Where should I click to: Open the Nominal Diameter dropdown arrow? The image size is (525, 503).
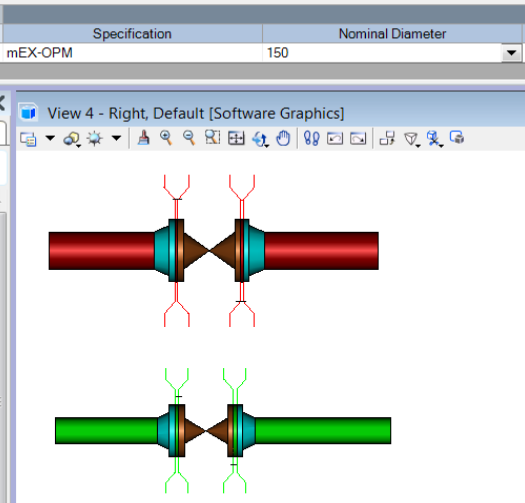pos(511,53)
